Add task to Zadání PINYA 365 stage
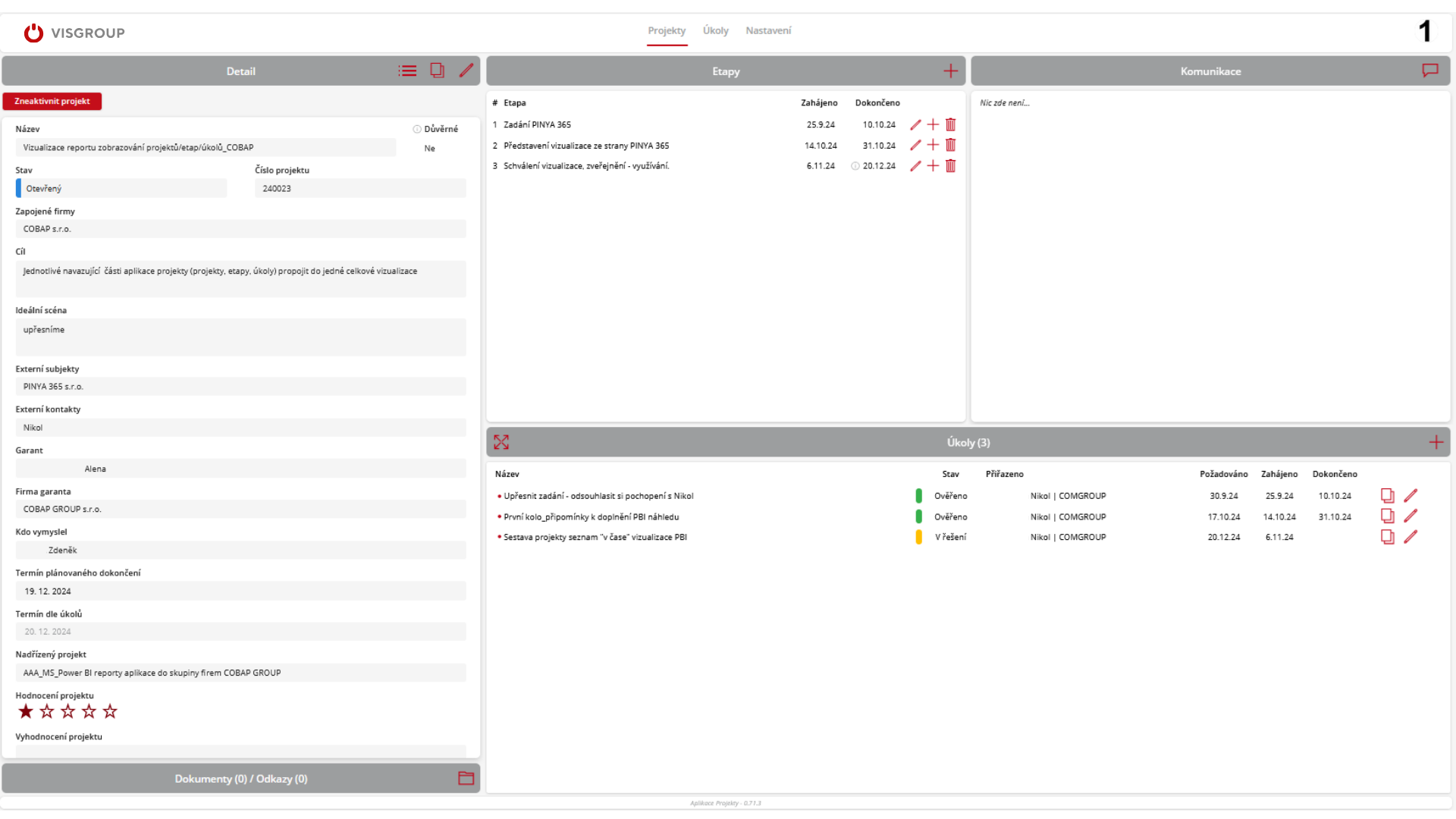This screenshot has width=1456, height=819. point(933,124)
